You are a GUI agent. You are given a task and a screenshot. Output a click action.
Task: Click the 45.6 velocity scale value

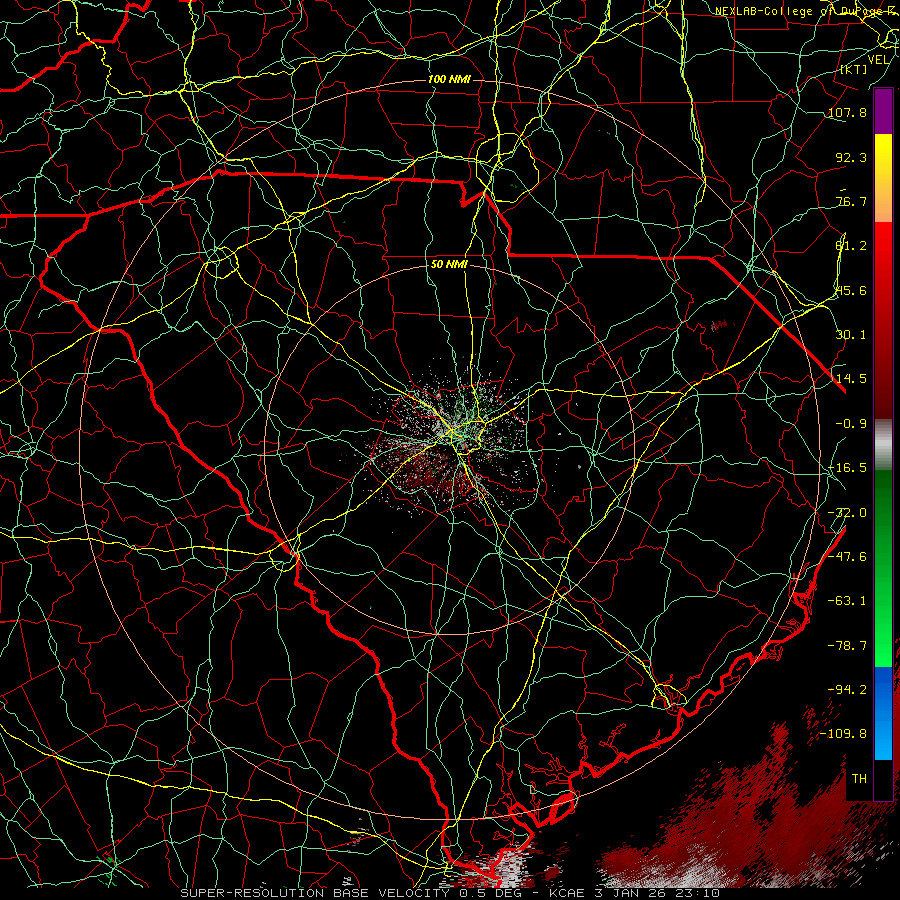[851, 290]
